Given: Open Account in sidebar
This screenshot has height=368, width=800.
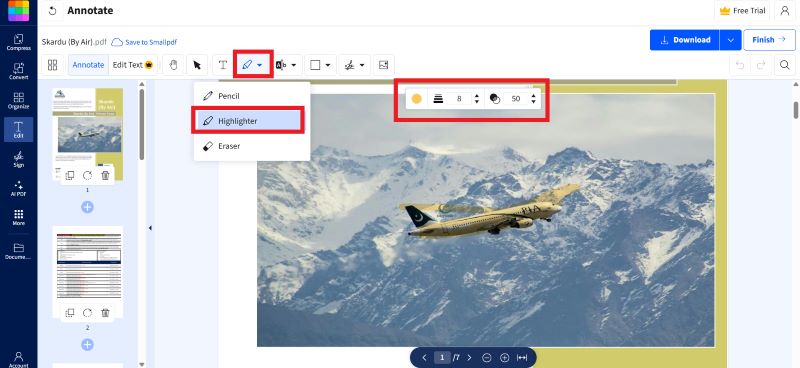Looking at the screenshot, I should (x=18, y=359).
